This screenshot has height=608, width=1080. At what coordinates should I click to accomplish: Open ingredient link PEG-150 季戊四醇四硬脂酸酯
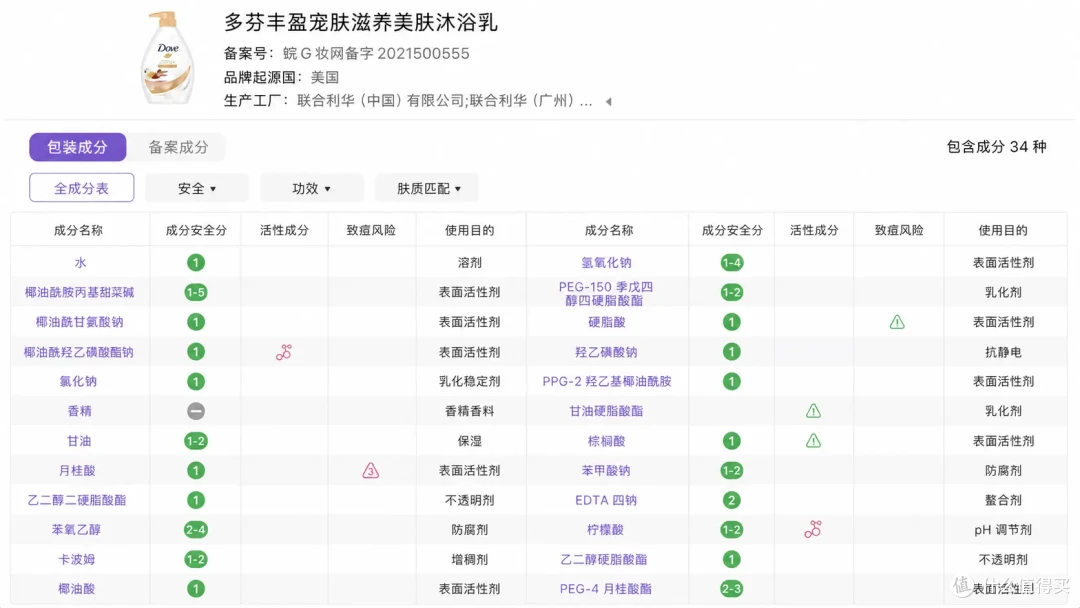pyautogui.click(x=605, y=293)
